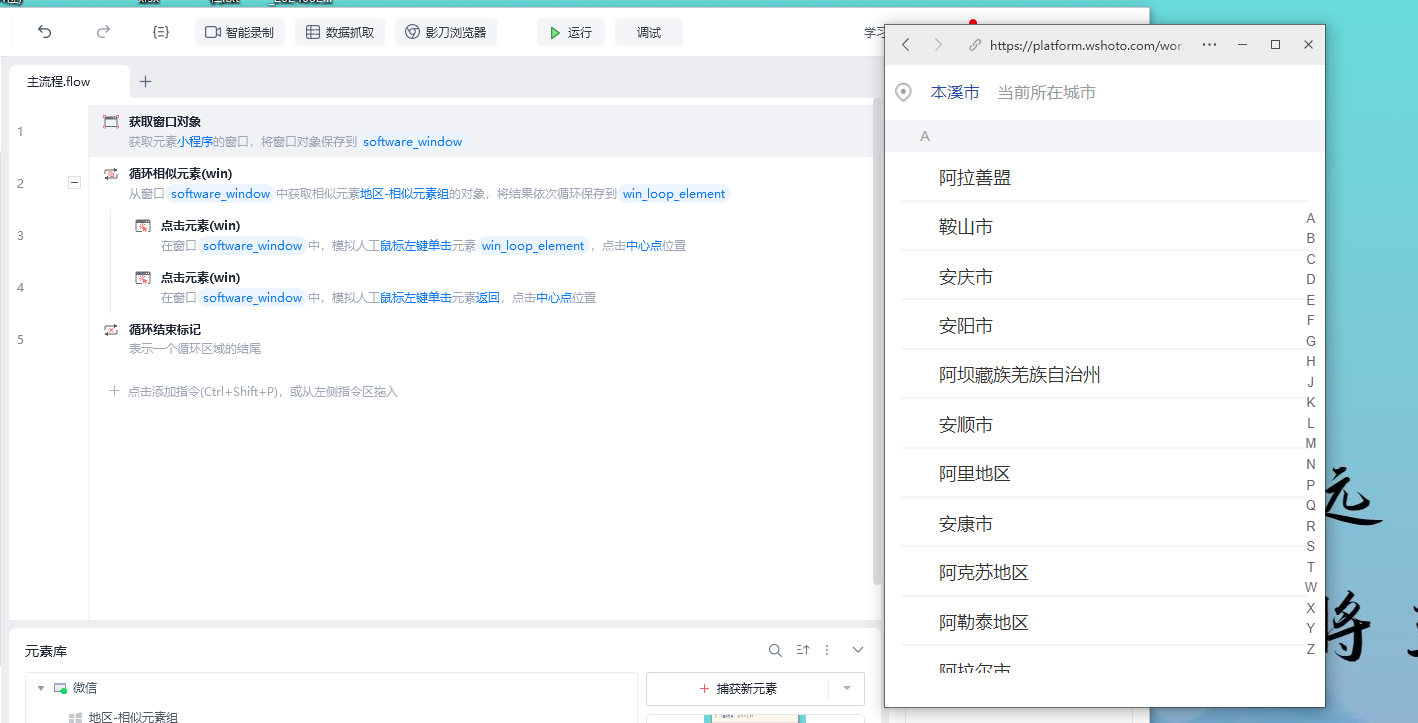Viewport: 1418px width, 723px height.
Task: Click the 运行 button
Action: tap(570, 32)
